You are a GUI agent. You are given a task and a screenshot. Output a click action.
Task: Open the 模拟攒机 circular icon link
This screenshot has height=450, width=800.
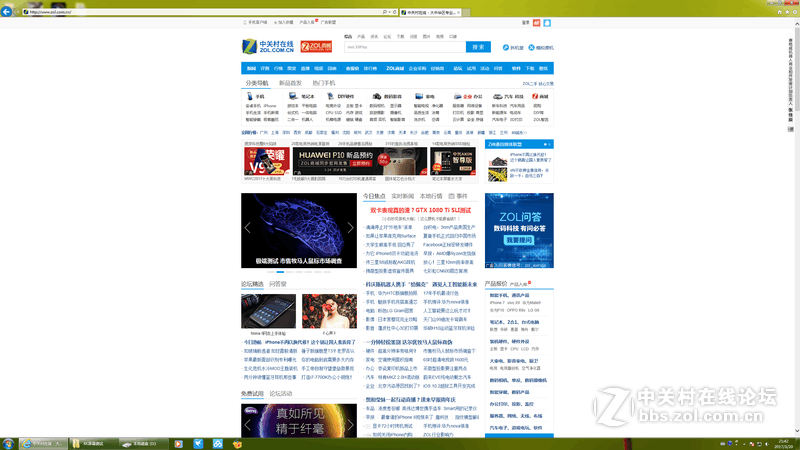pyautogui.click(x=531, y=47)
